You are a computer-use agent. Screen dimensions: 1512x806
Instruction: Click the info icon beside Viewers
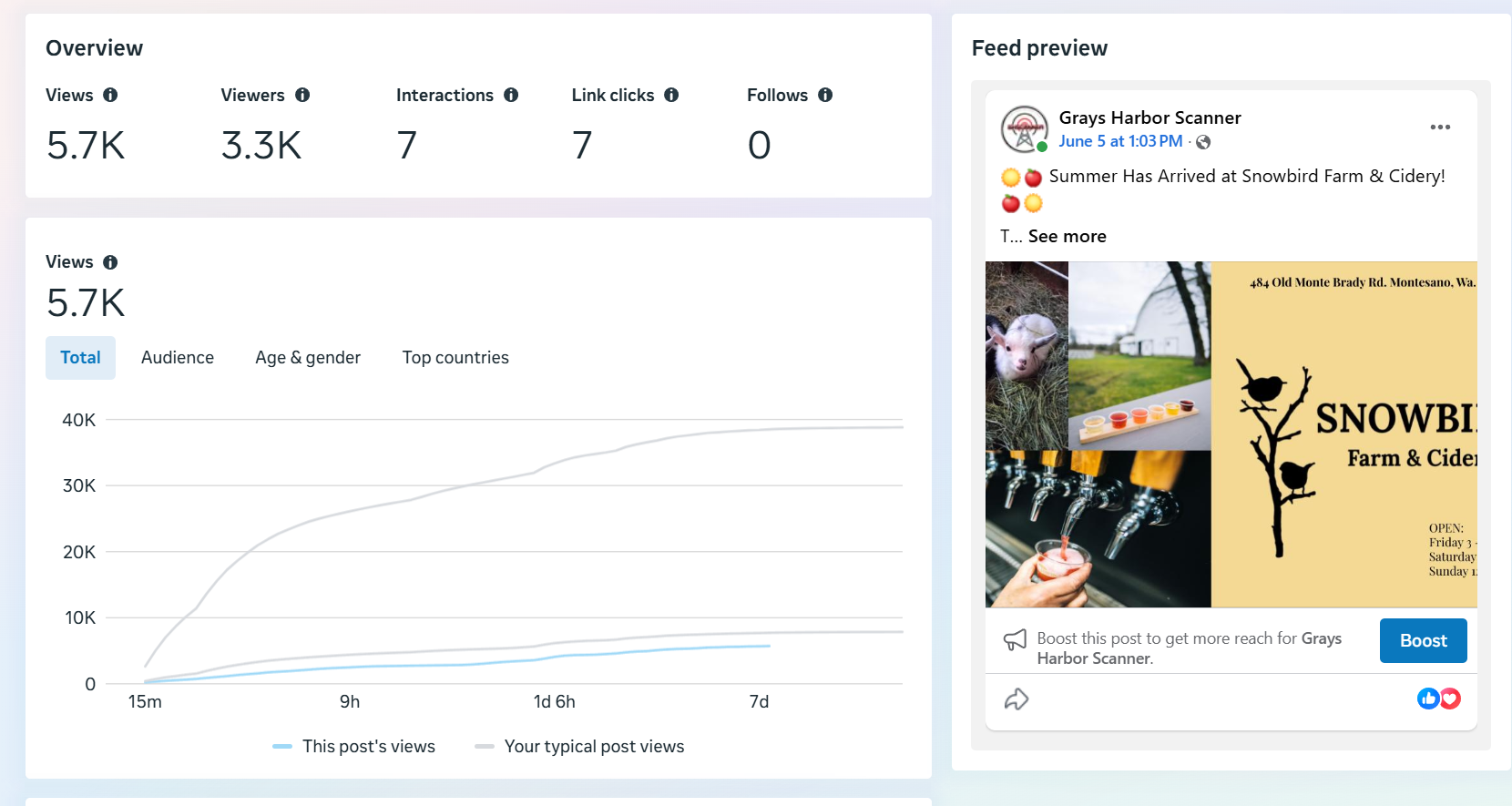(302, 95)
